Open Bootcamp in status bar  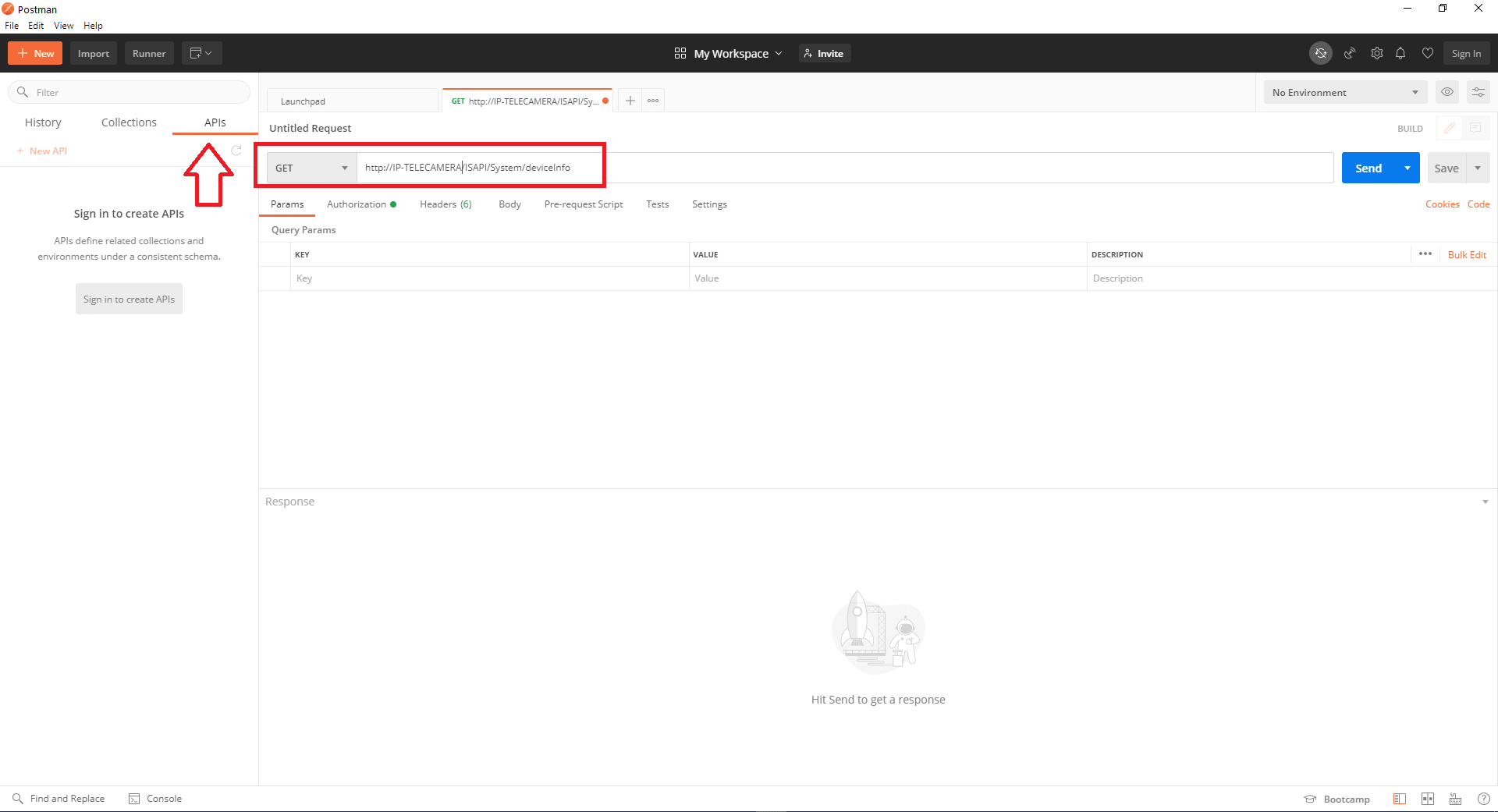click(1337, 799)
